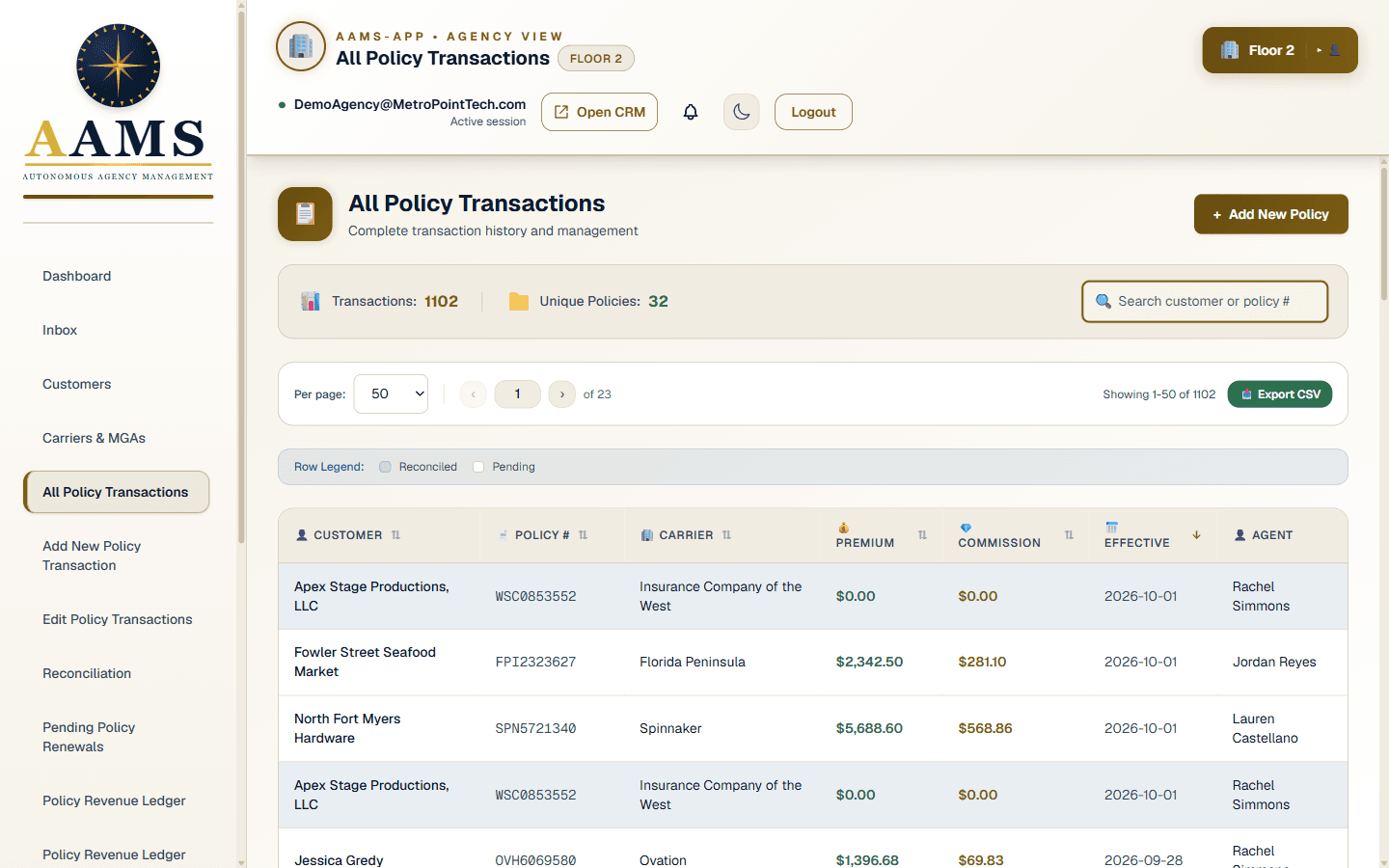Click policy number FPI2323627
Image resolution: width=1389 pixels, height=868 pixels.
535,662
